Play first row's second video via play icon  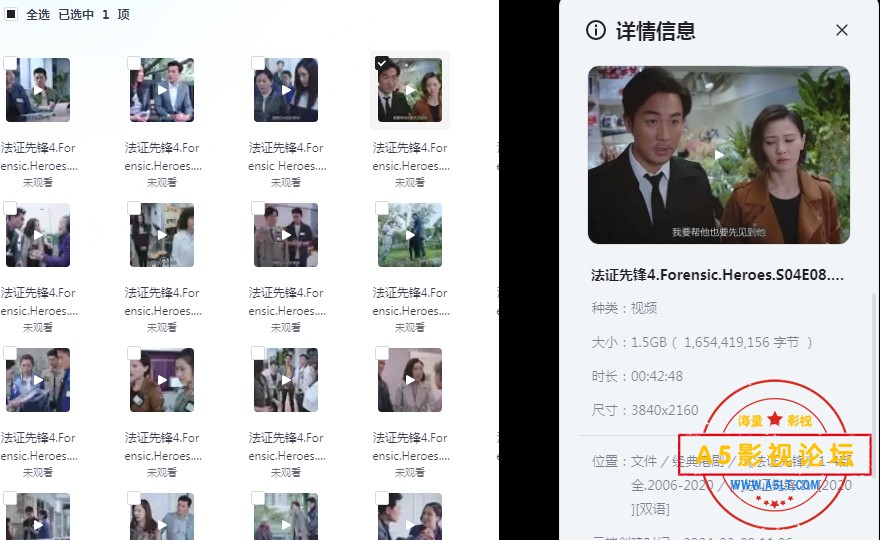point(162,90)
